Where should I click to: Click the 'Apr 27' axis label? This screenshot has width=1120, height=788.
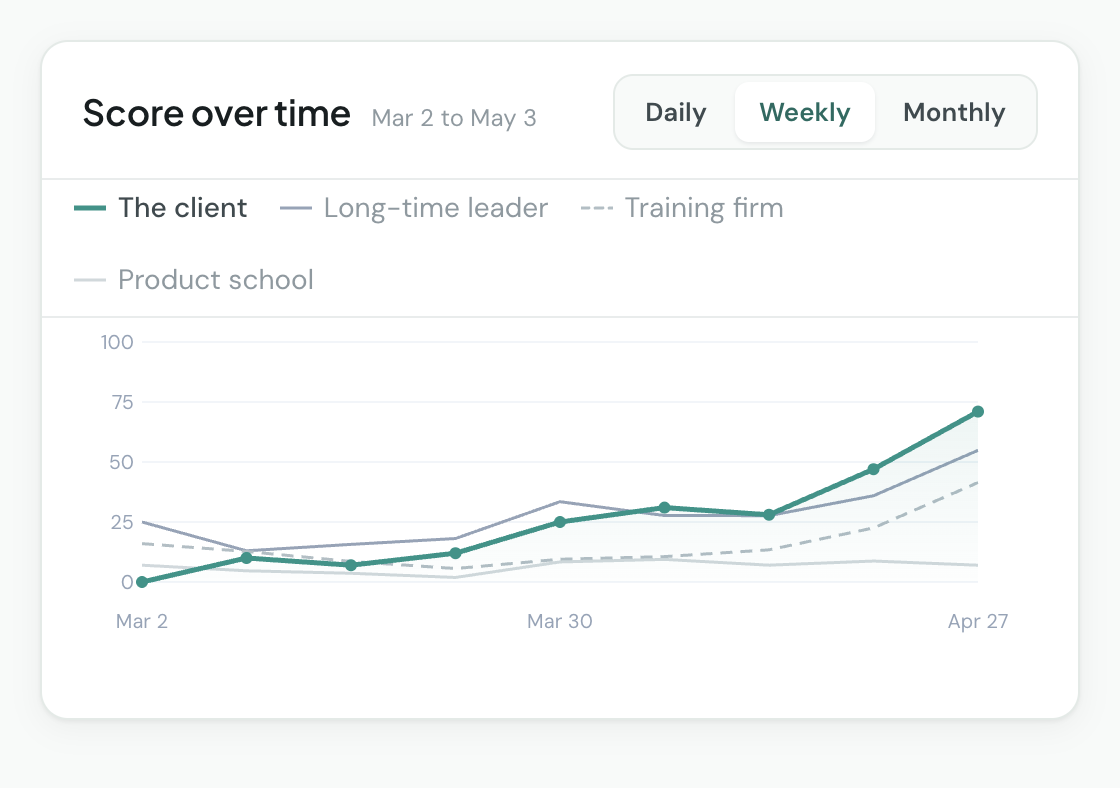(x=978, y=621)
